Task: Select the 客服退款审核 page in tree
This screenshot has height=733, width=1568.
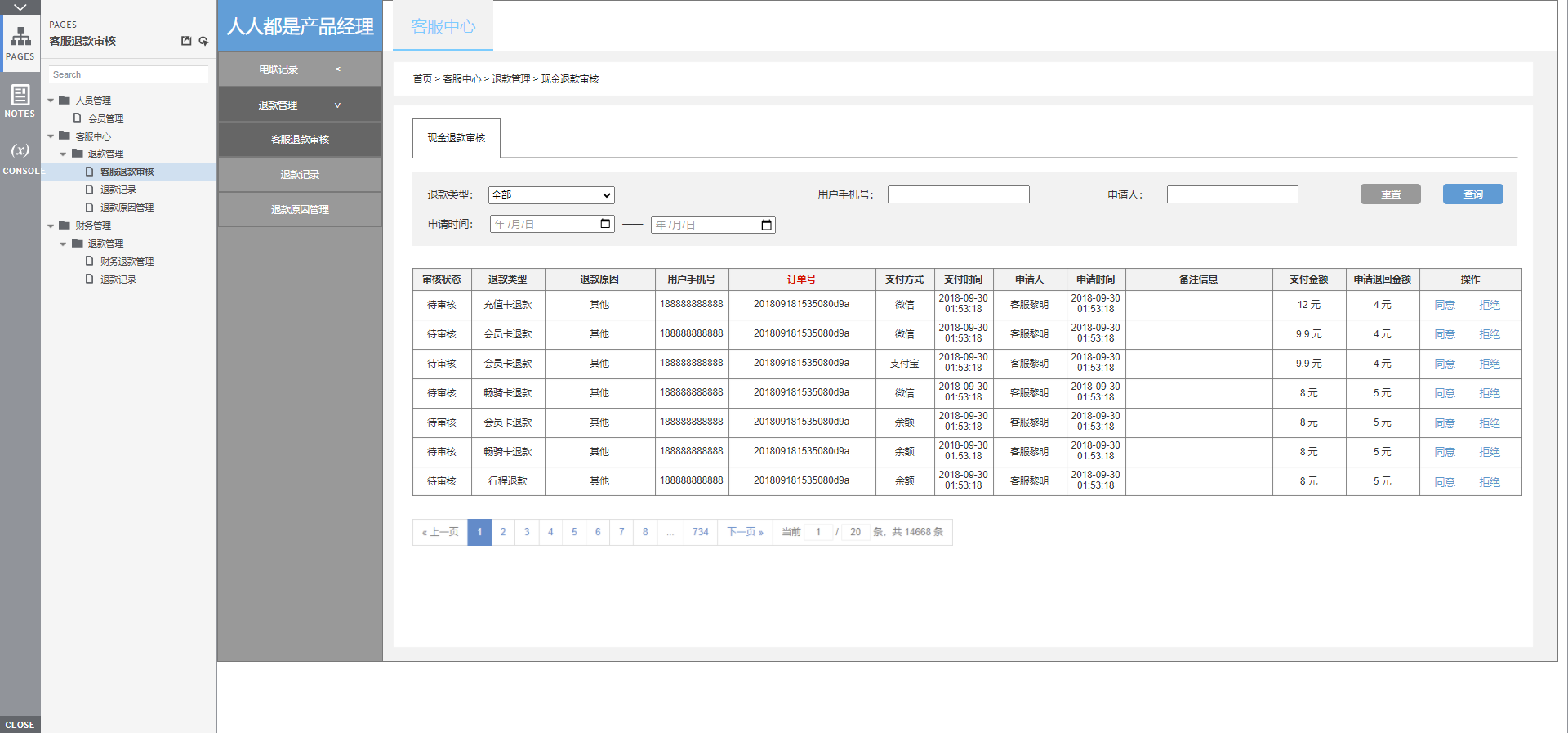Action: [x=127, y=172]
